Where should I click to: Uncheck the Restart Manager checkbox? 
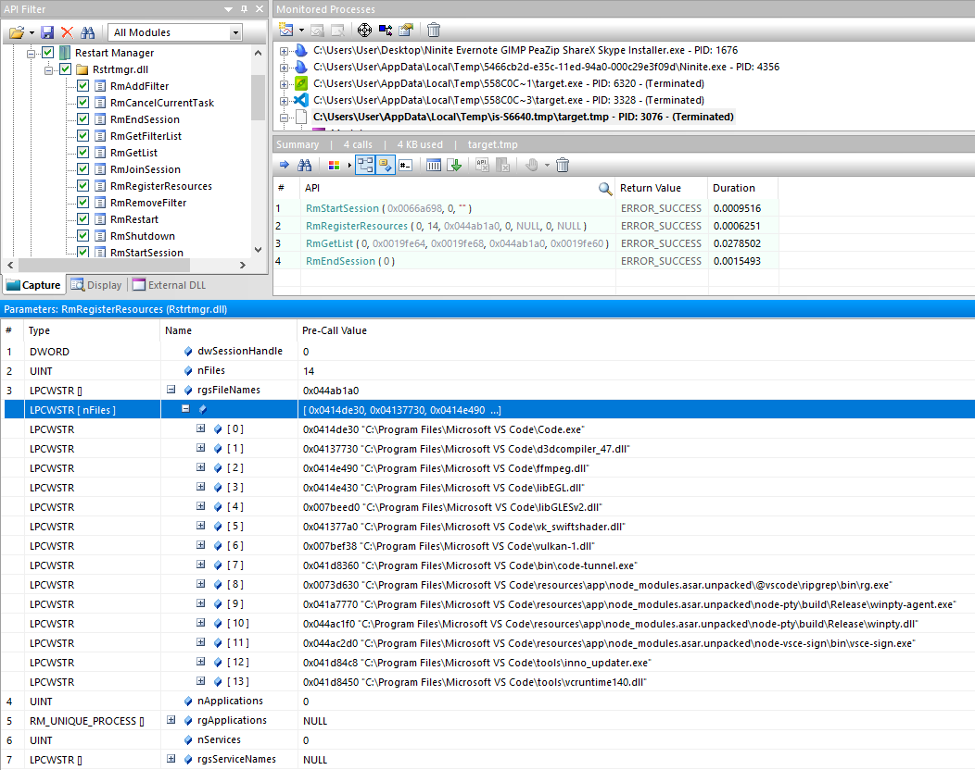click(48, 52)
